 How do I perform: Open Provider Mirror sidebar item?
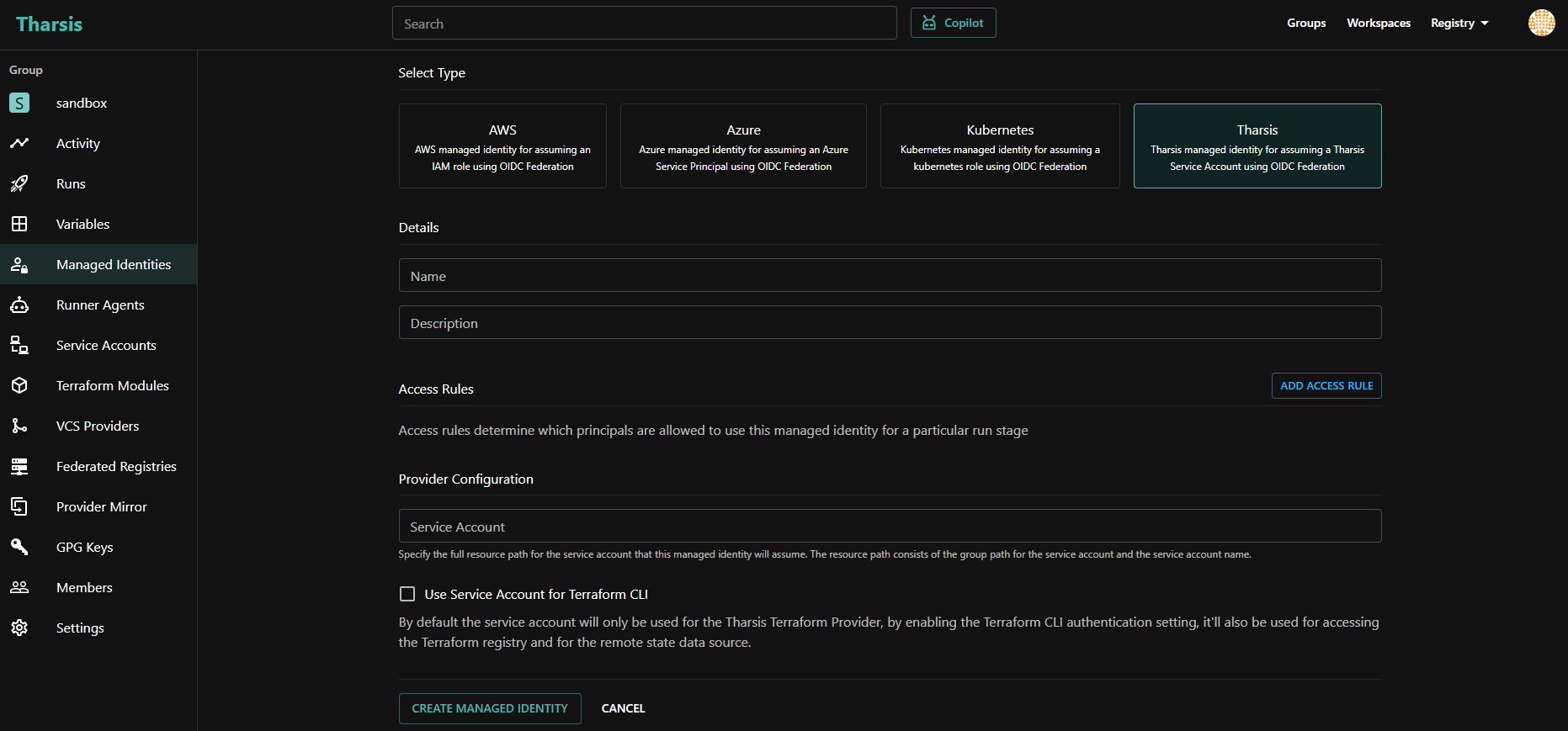coord(98,506)
